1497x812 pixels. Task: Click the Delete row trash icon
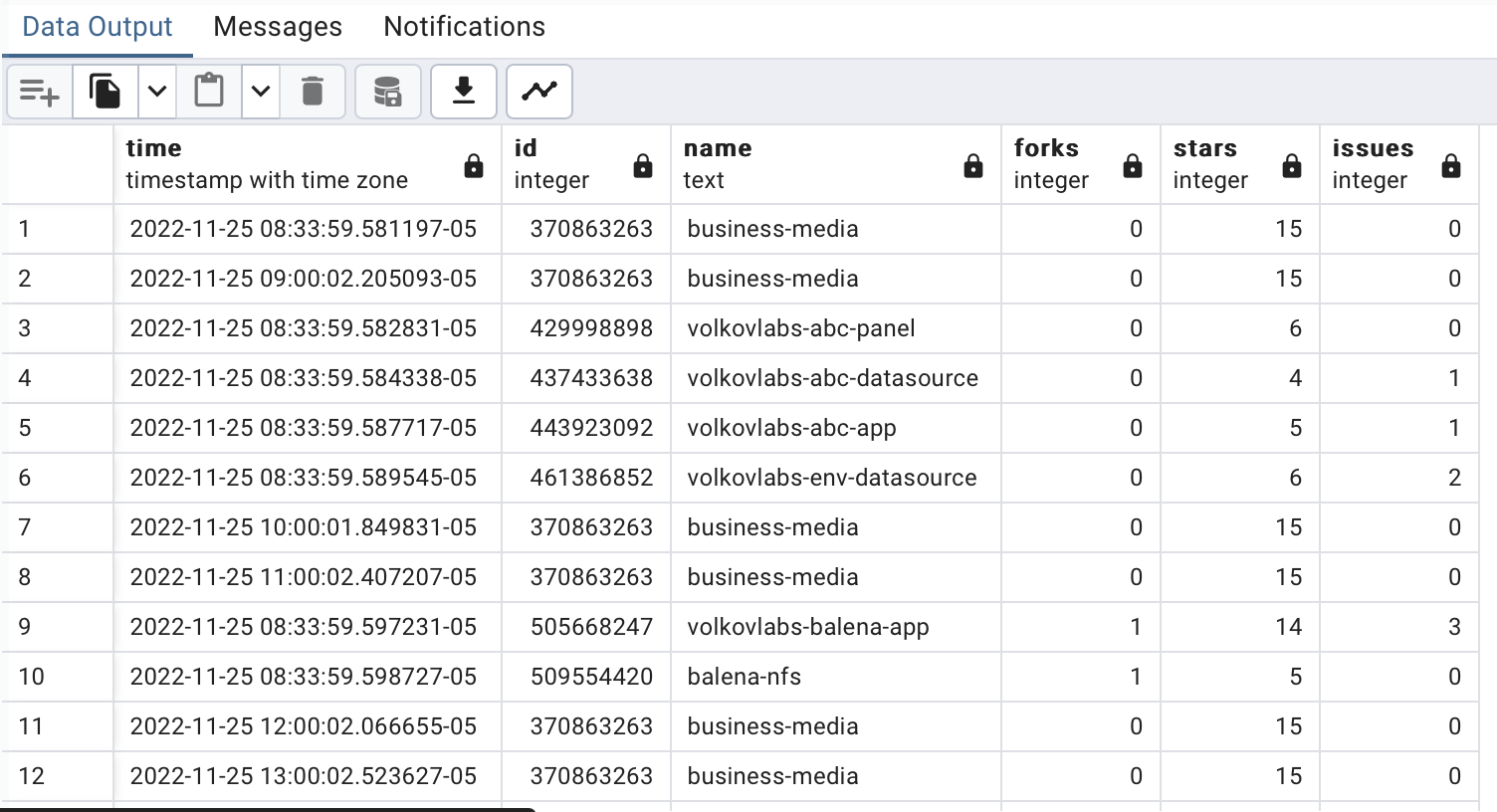313,92
